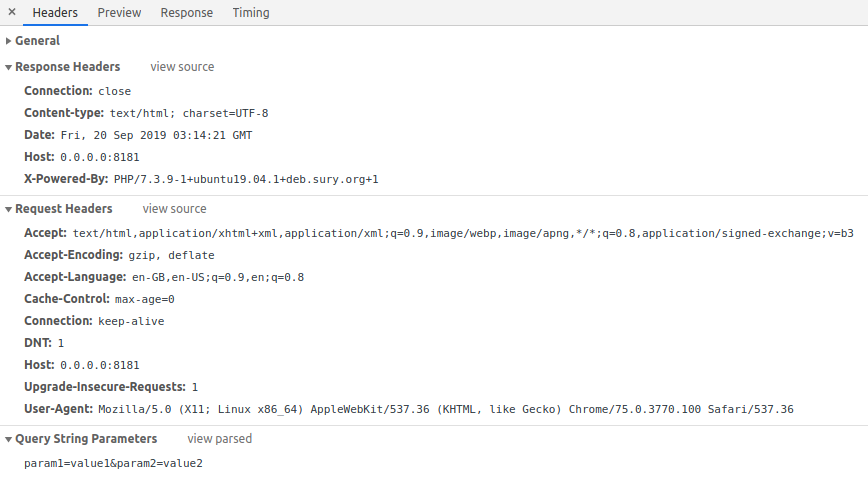Screen dimensions: 868x478
Task: Click the Accept-Language header value
Action: (218, 277)
